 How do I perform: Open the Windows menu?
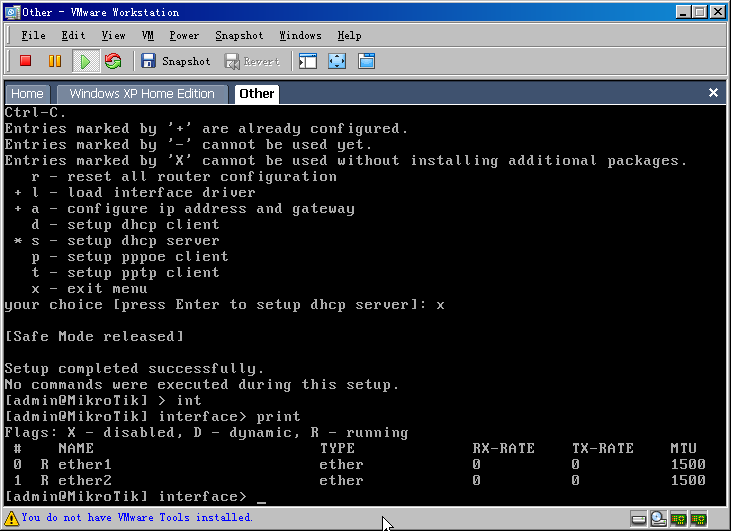pos(300,35)
